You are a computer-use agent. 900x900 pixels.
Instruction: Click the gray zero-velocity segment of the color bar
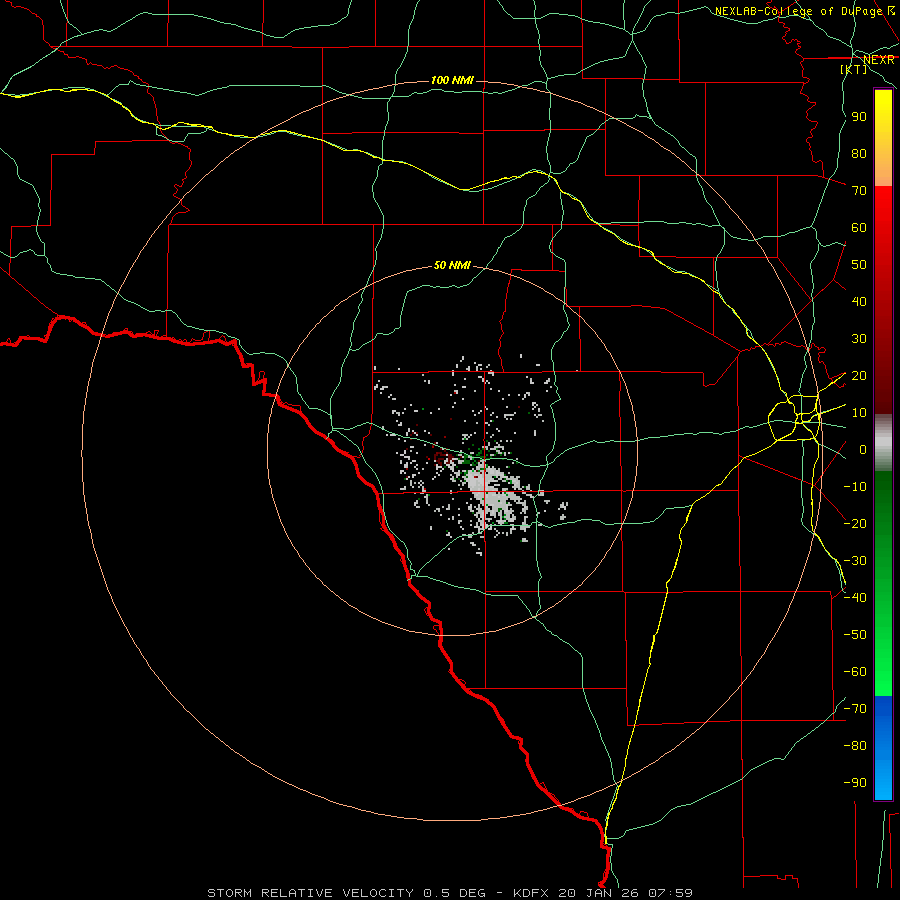pyautogui.click(x=883, y=443)
